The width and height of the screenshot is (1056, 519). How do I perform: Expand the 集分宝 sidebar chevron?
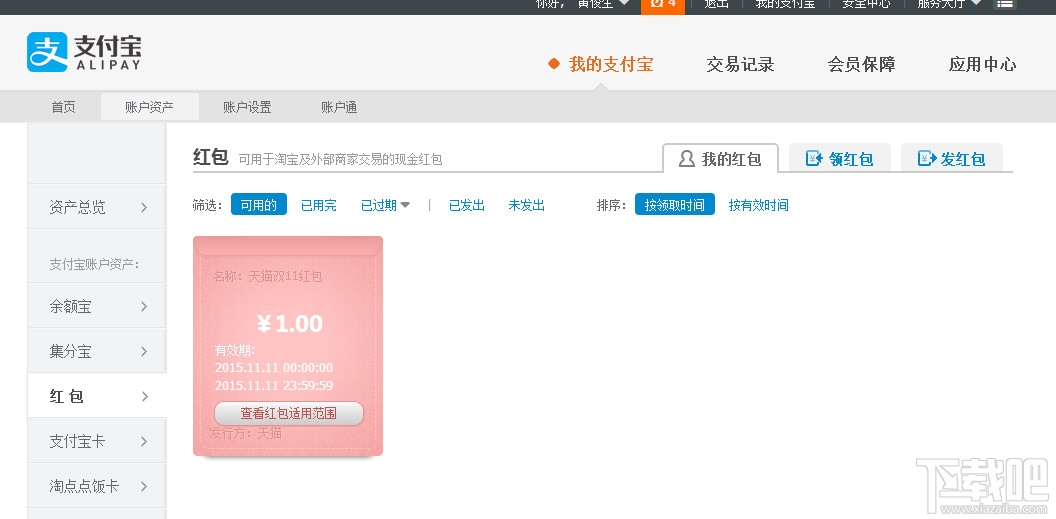pos(143,351)
